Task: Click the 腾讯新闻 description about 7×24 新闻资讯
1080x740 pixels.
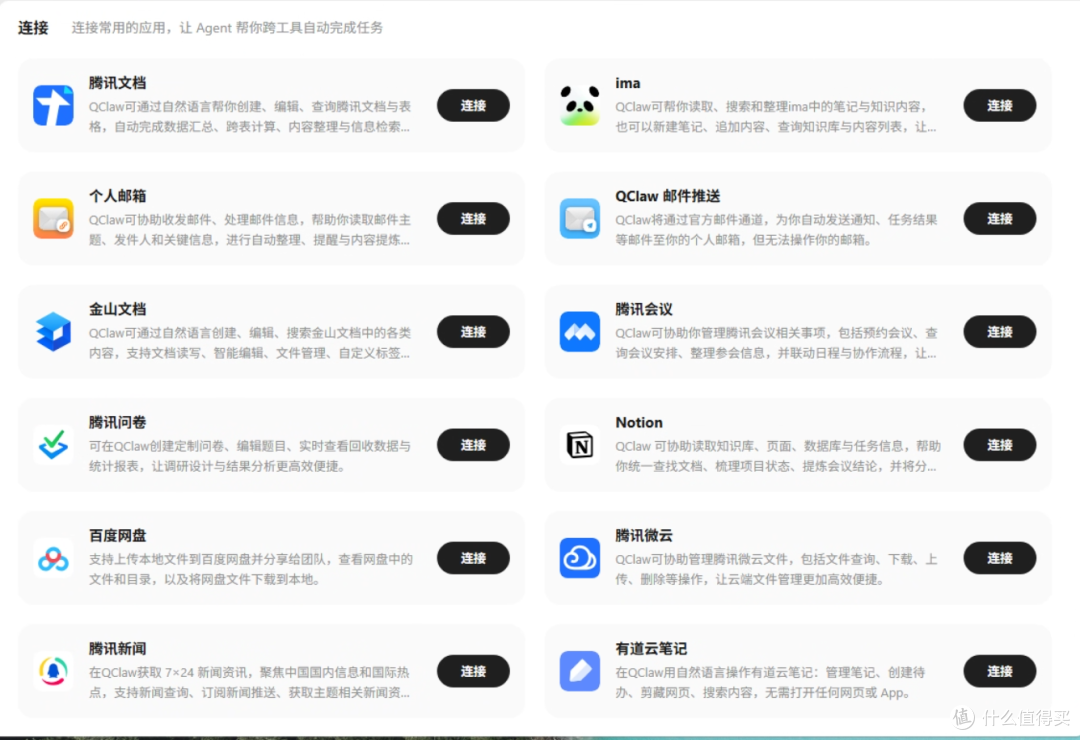Action: (x=249, y=682)
